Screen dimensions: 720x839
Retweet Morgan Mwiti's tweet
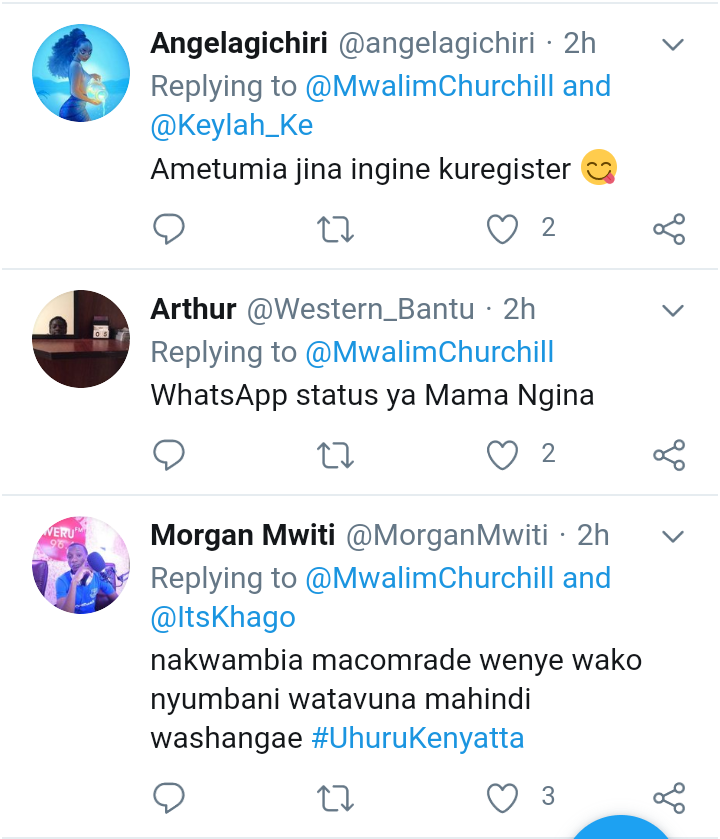tap(335, 798)
